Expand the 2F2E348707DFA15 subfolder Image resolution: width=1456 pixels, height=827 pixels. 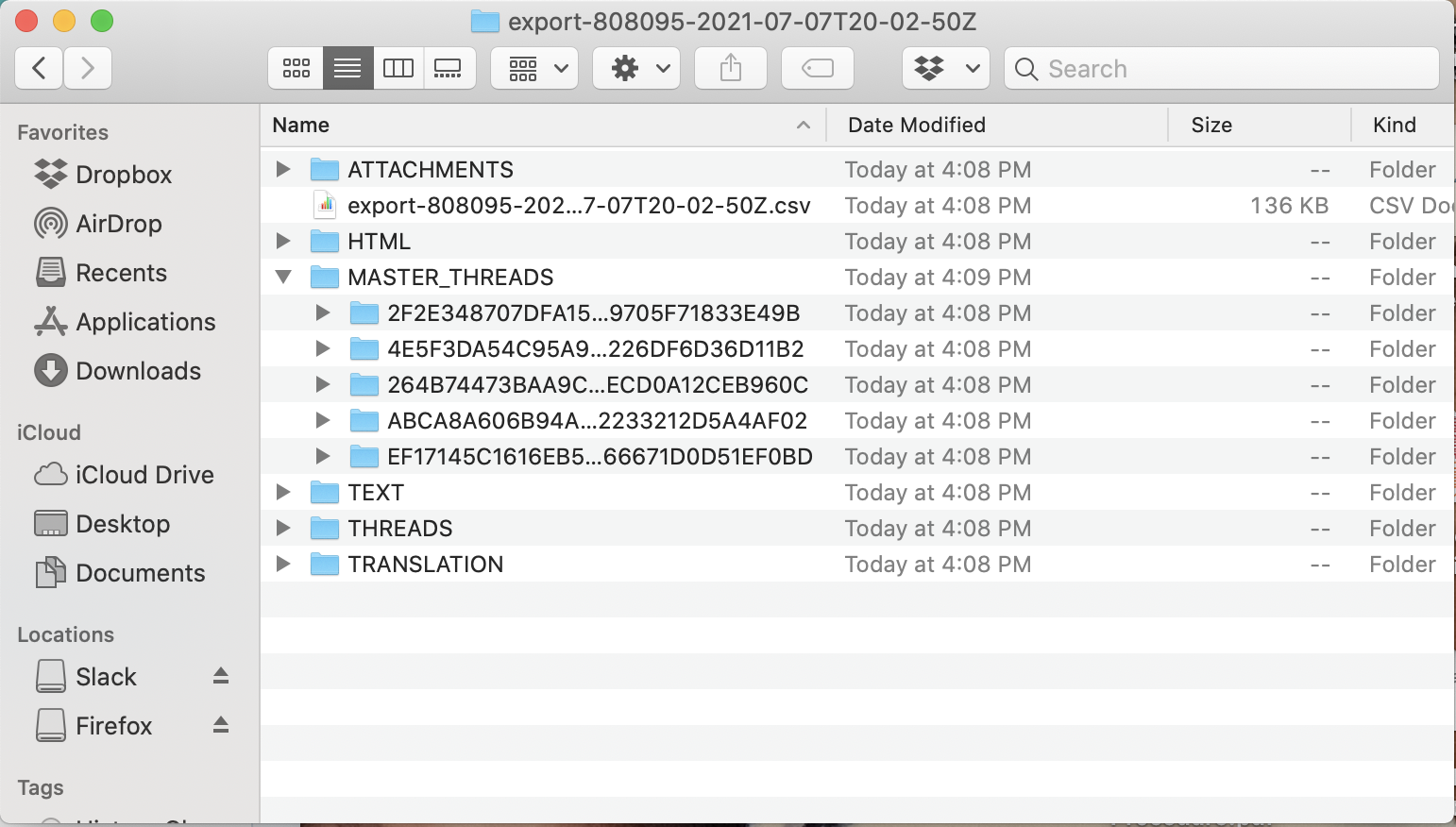pyautogui.click(x=322, y=312)
